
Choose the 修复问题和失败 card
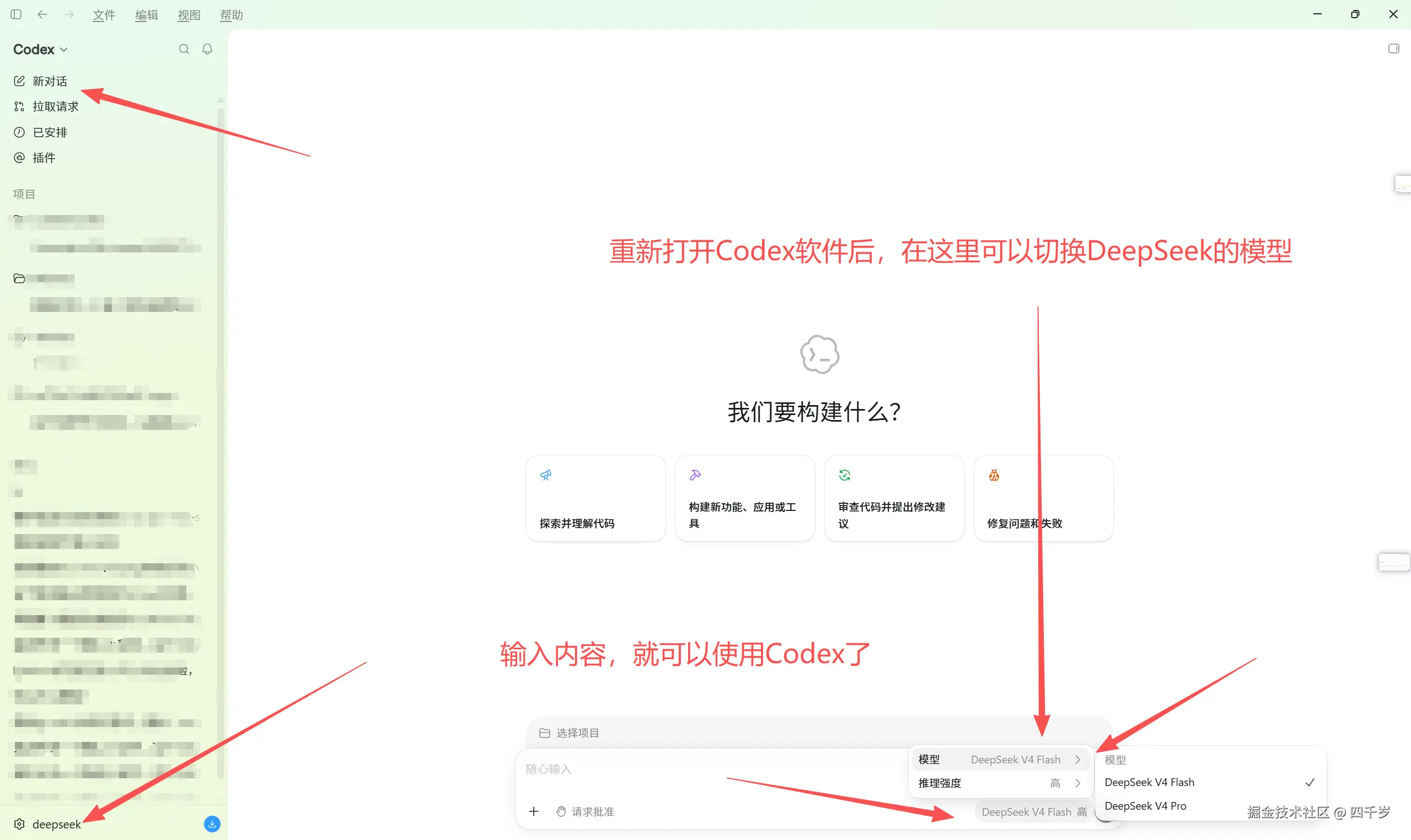pos(1043,498)
